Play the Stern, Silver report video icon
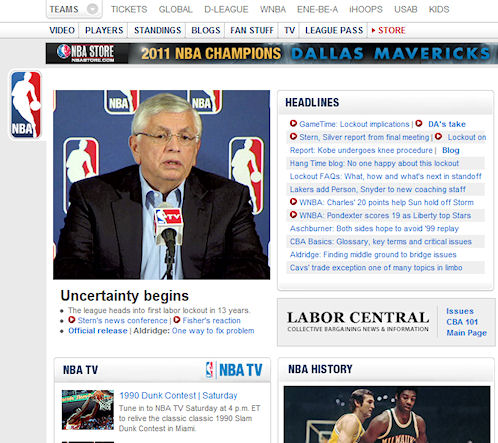This screenshot has height=443, width=498. tap(293, 136)
